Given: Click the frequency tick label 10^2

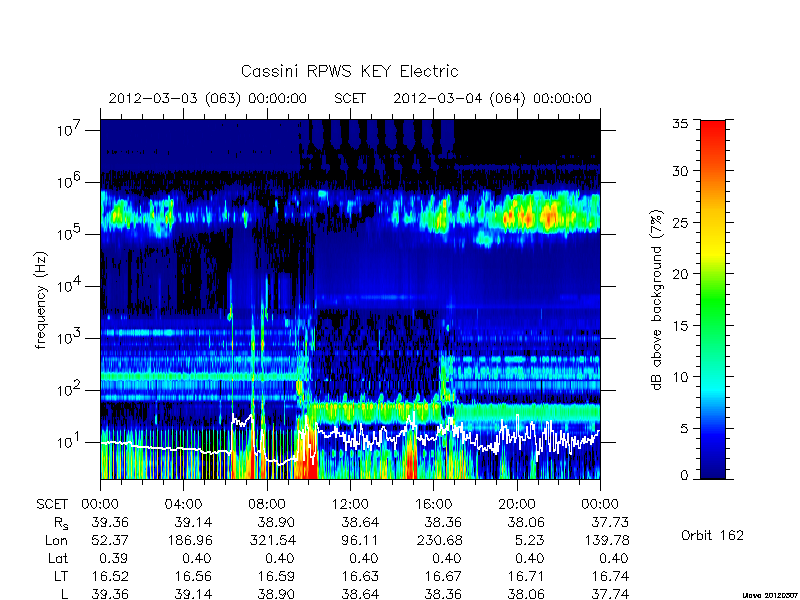Looking at the screenshot, I should coord(69,390).
